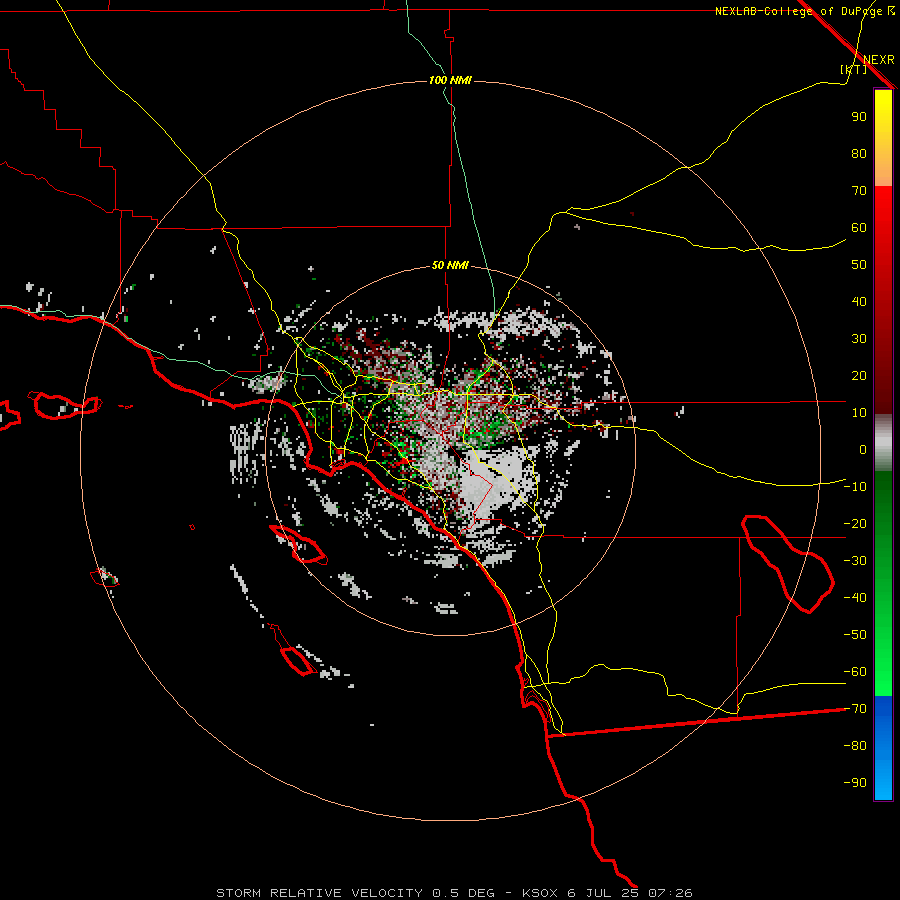Click the 60 value on the velocity scale
This screenshot has width=900, height=900.
tap(859, 227)
